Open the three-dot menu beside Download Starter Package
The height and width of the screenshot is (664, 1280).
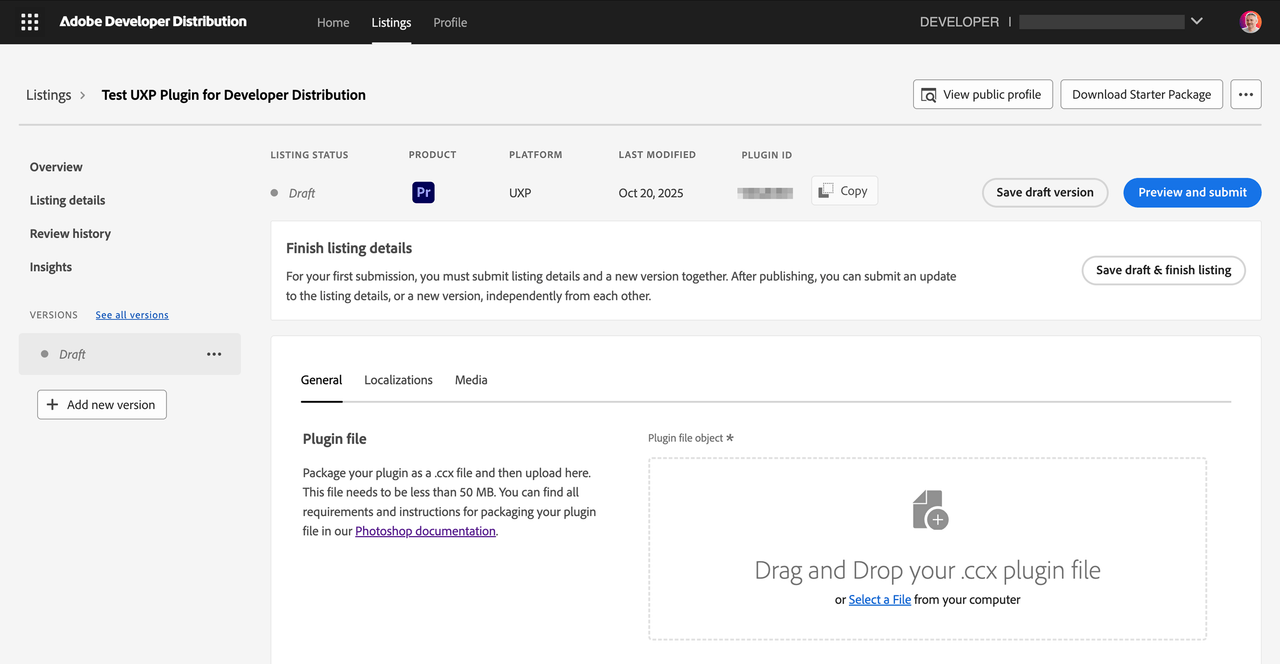[1245, 95]
